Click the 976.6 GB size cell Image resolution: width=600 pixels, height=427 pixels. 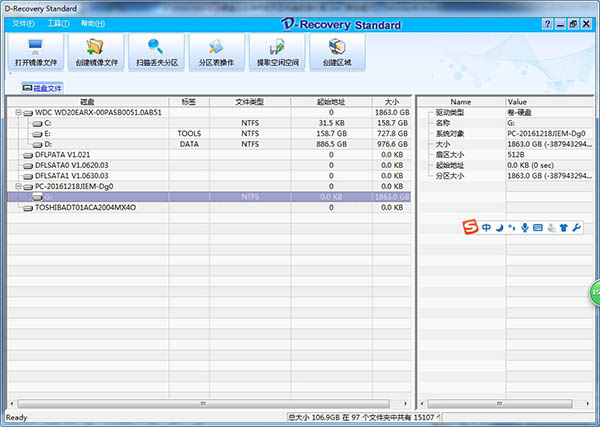392,144
